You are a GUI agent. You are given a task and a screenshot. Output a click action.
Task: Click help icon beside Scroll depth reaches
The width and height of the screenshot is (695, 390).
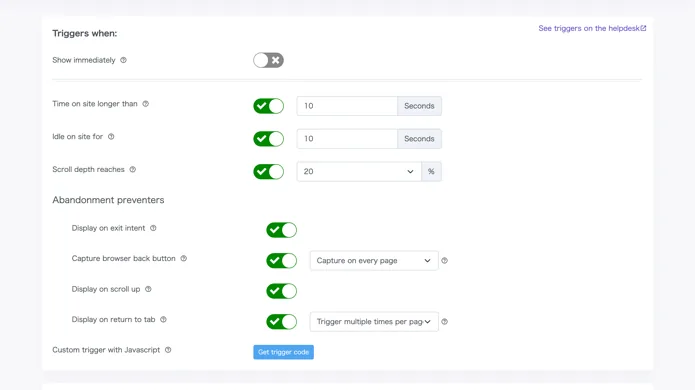pos(133,169)
